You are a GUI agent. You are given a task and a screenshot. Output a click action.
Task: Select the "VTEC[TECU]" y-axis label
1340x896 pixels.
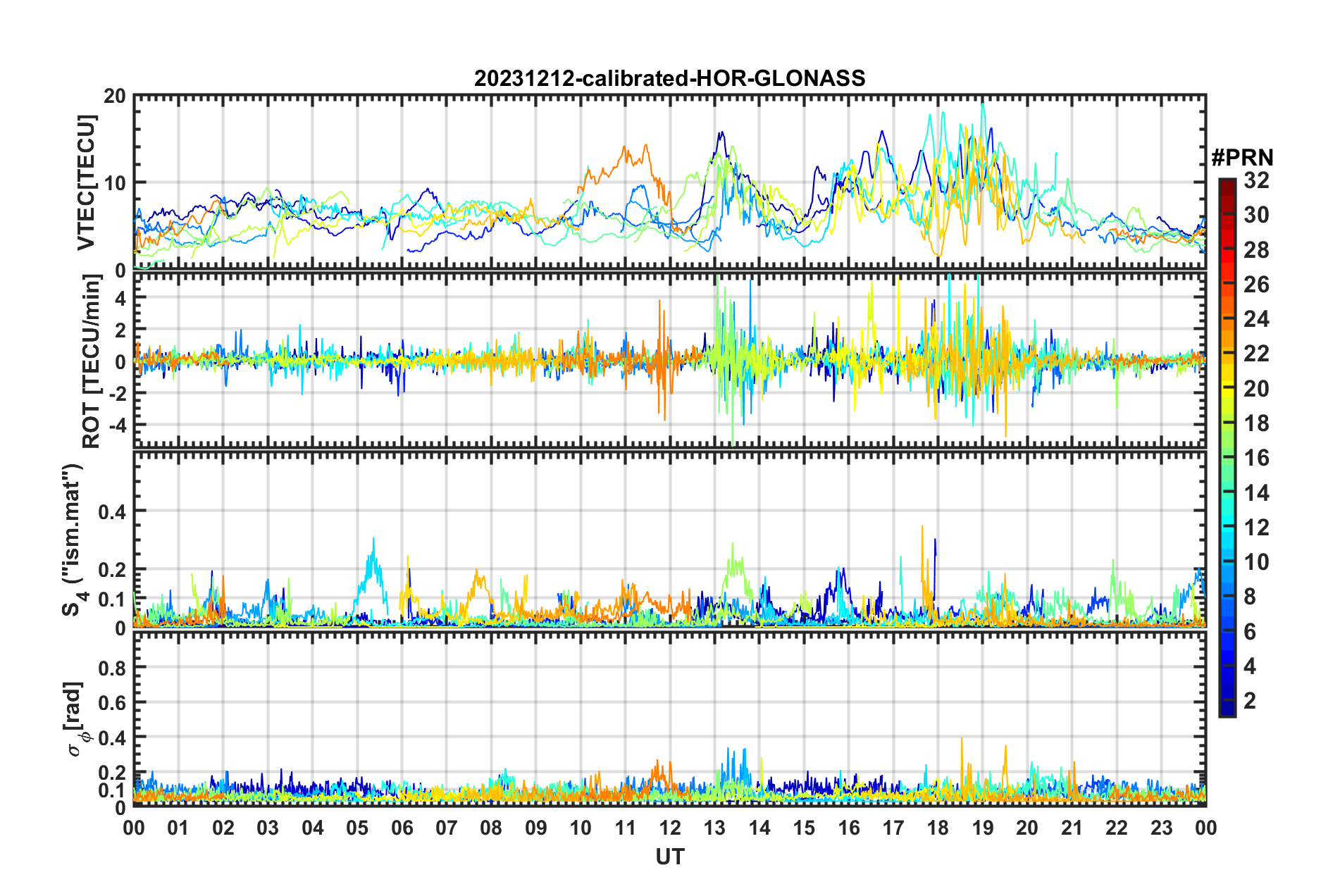(86, 182)
